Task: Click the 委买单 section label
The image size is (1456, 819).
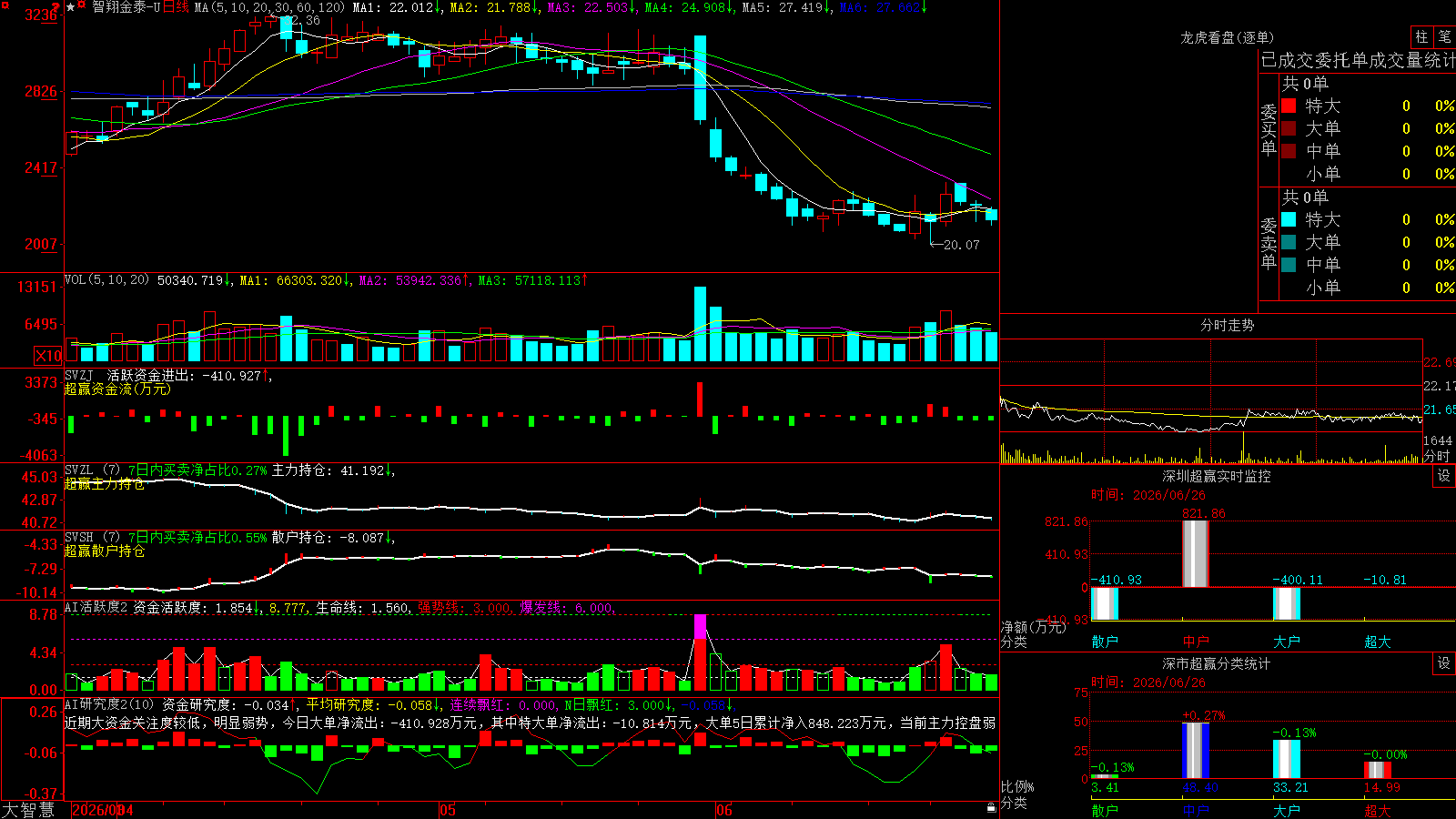Action: [1269, 128]
